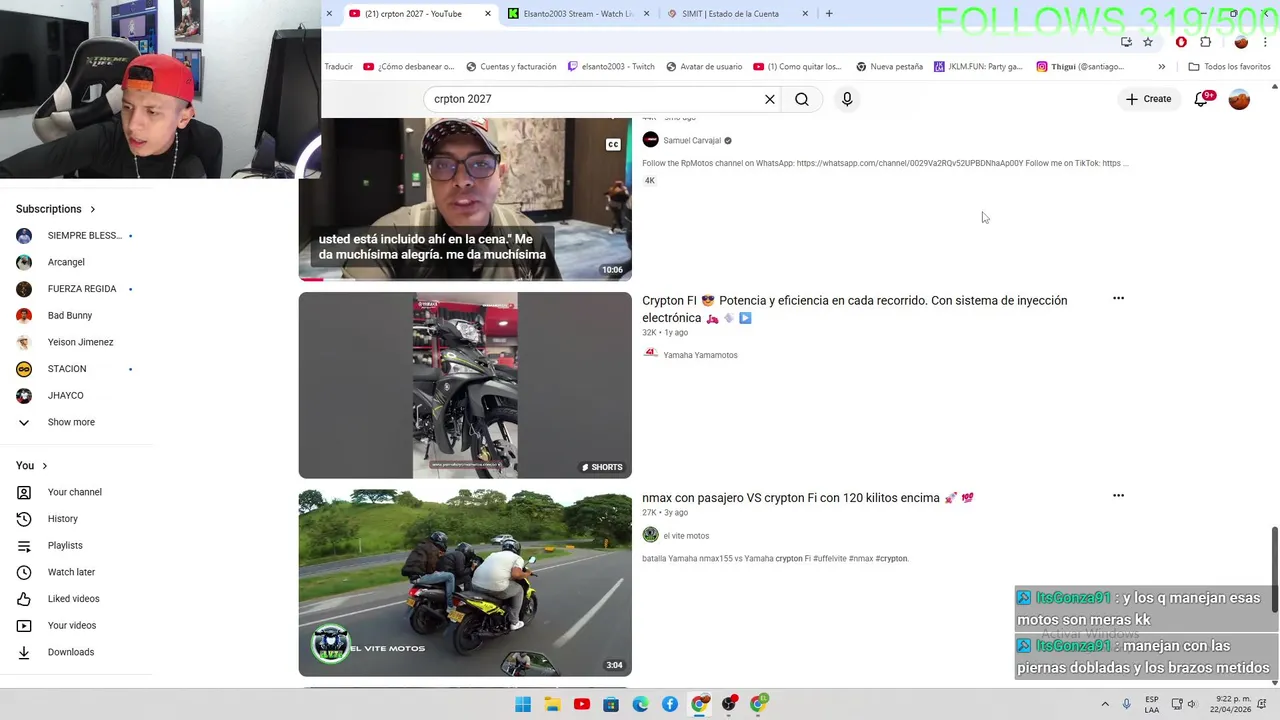Close the Elsanto2003 Stream tab
Image resolution: width=1280 pixels, height=720 pixels.
[x=646, y=14]
